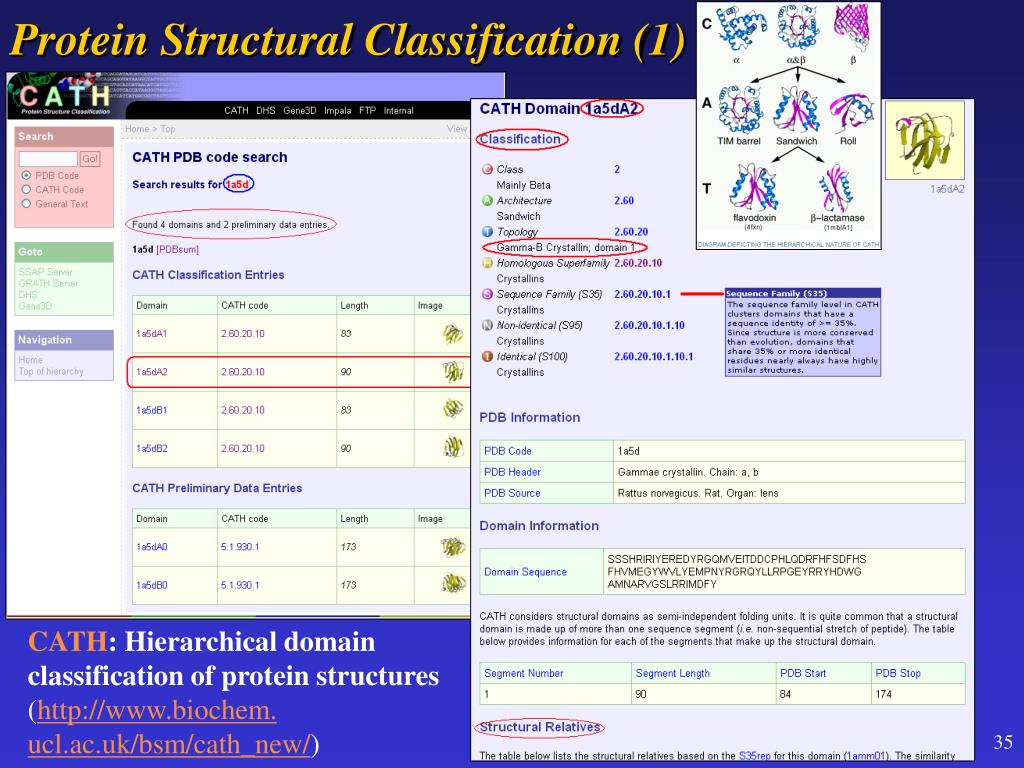Click the green Architecture icon
The image size is (1024, 768).
pos(487,200)
